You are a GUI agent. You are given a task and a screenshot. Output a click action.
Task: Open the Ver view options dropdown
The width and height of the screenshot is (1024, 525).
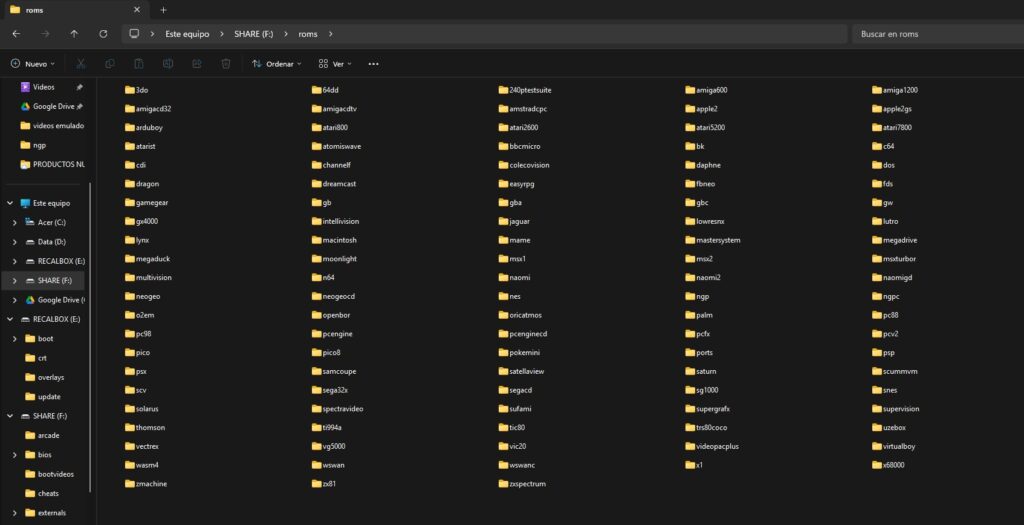coord(335,63)
